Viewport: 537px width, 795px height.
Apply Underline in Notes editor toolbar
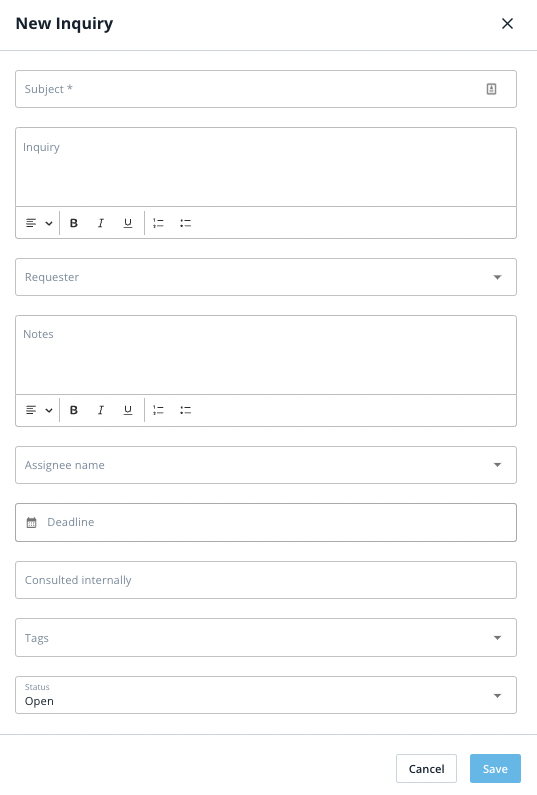128,410
